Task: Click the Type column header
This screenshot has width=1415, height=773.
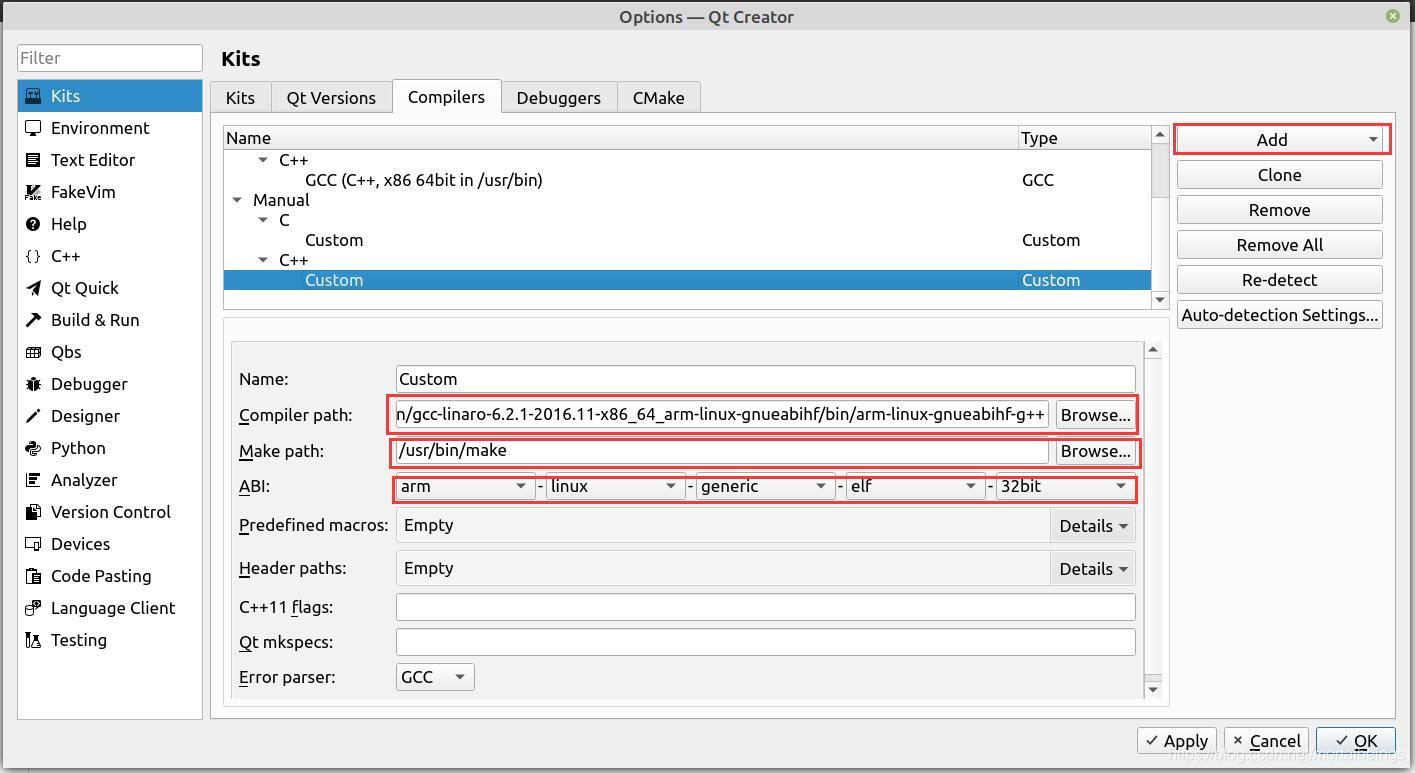Action: click(x=1084, y=138)
